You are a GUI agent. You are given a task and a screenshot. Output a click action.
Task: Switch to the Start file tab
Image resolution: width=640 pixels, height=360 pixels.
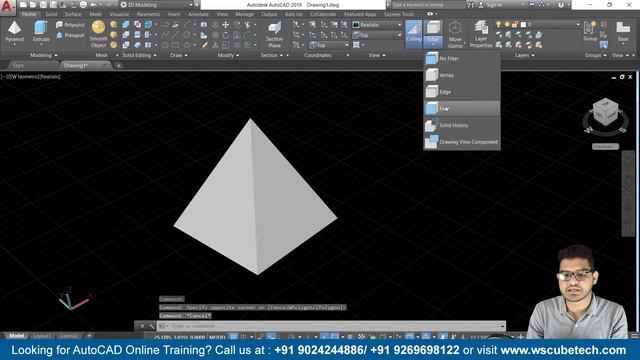[x=18, y=65]
